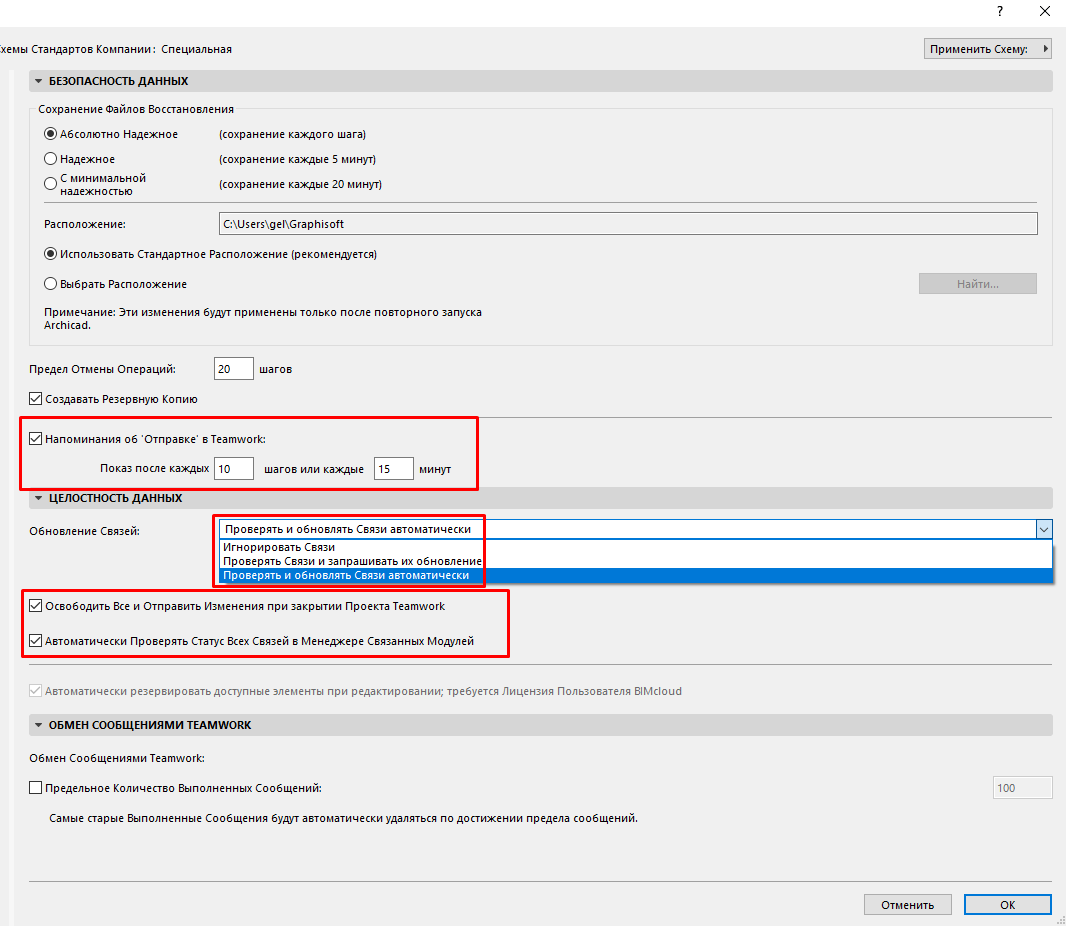Open the Применить Схему menu button
This screenshot has height=926, width=1066.
pos(987,48)
